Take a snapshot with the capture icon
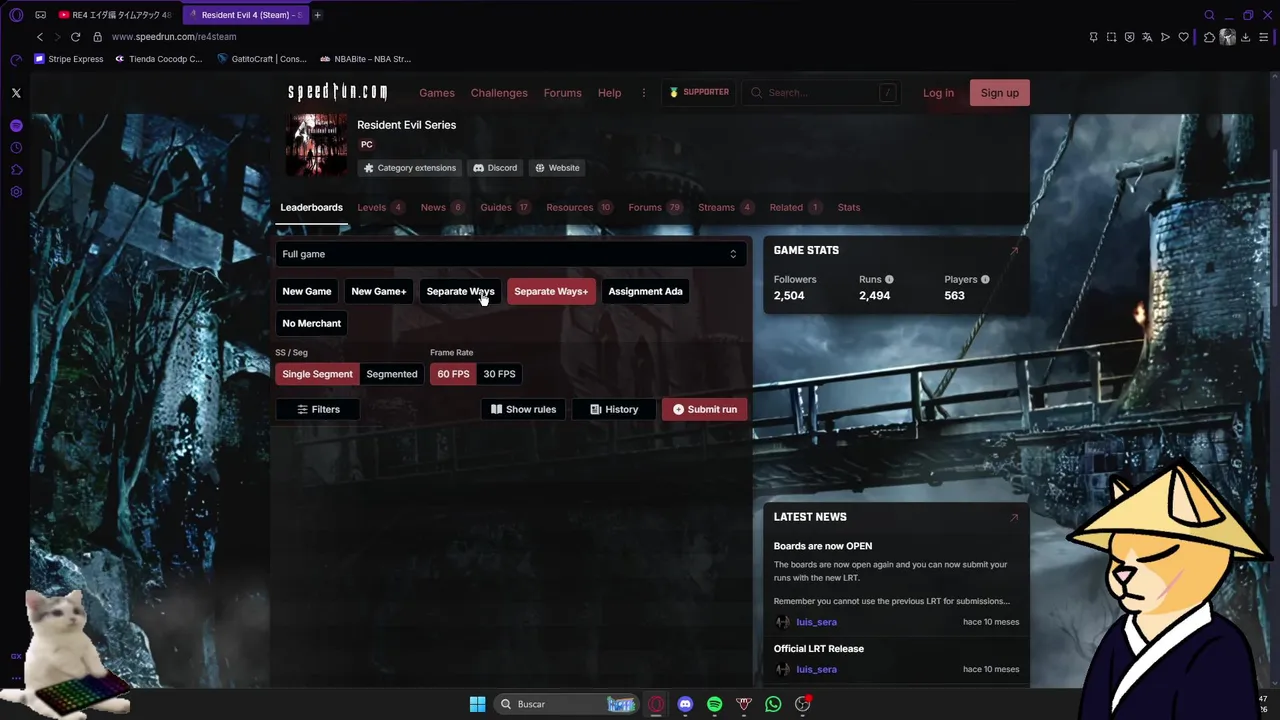Viewport: 1280px width, 720px height. point(1111,37)
